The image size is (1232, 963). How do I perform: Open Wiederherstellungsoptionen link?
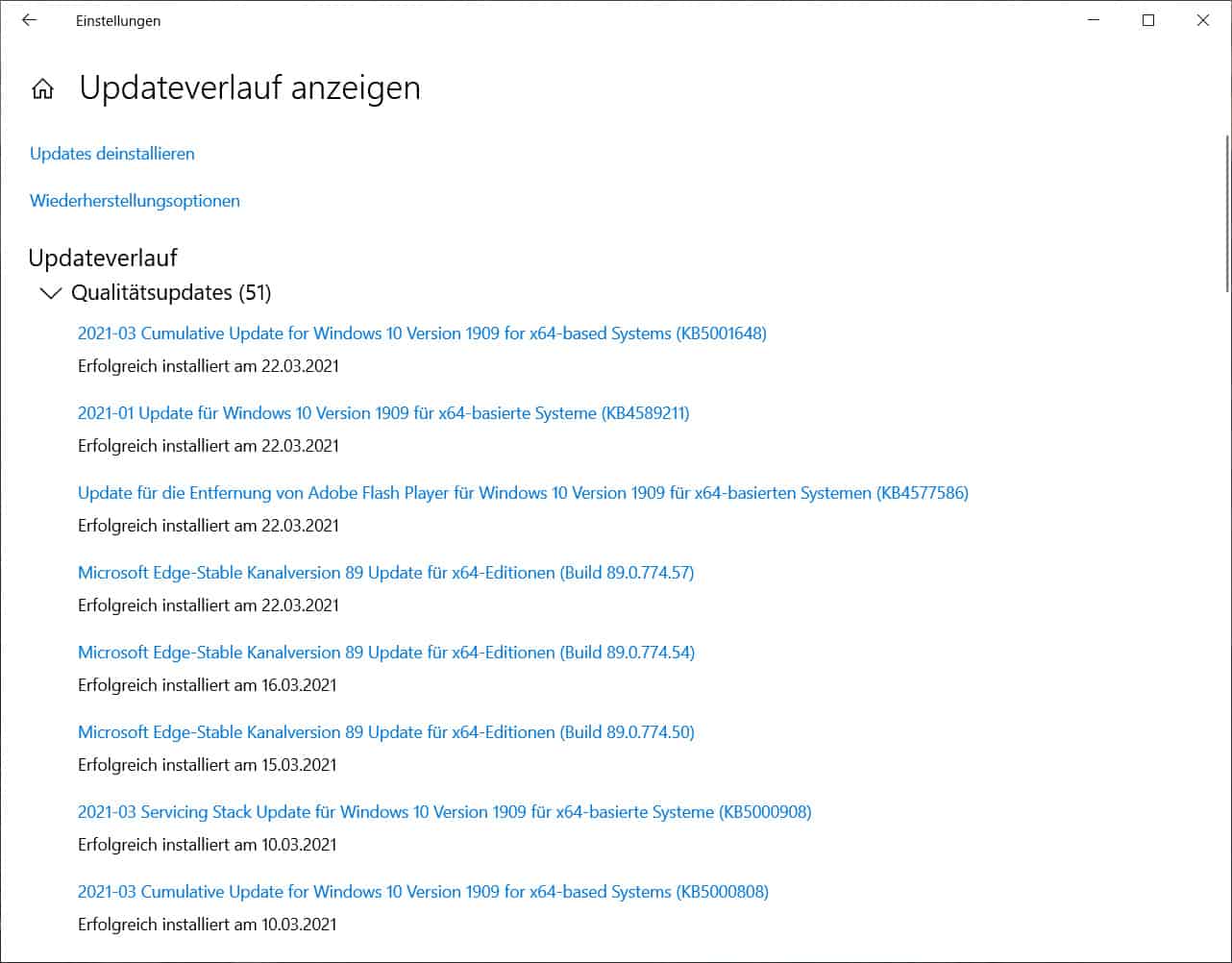(135, 201)
